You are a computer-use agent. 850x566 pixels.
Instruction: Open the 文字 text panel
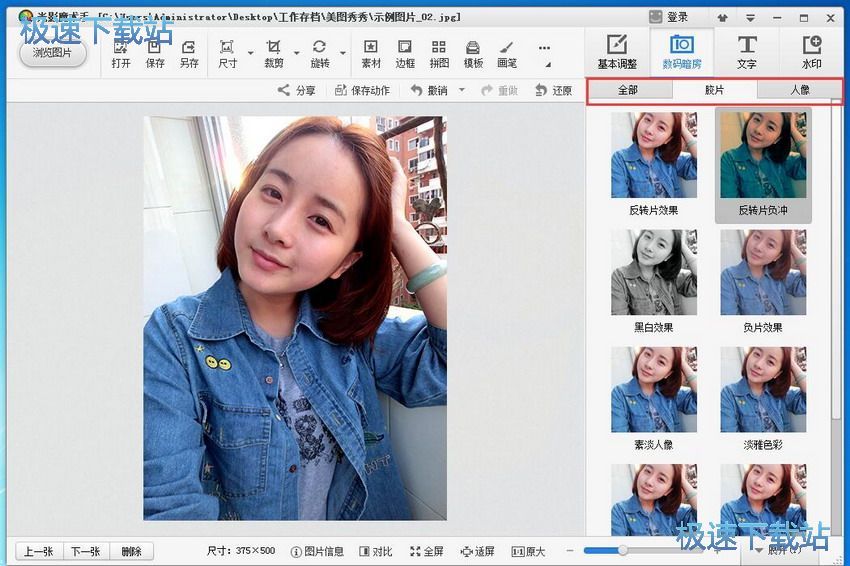(746, 52)
